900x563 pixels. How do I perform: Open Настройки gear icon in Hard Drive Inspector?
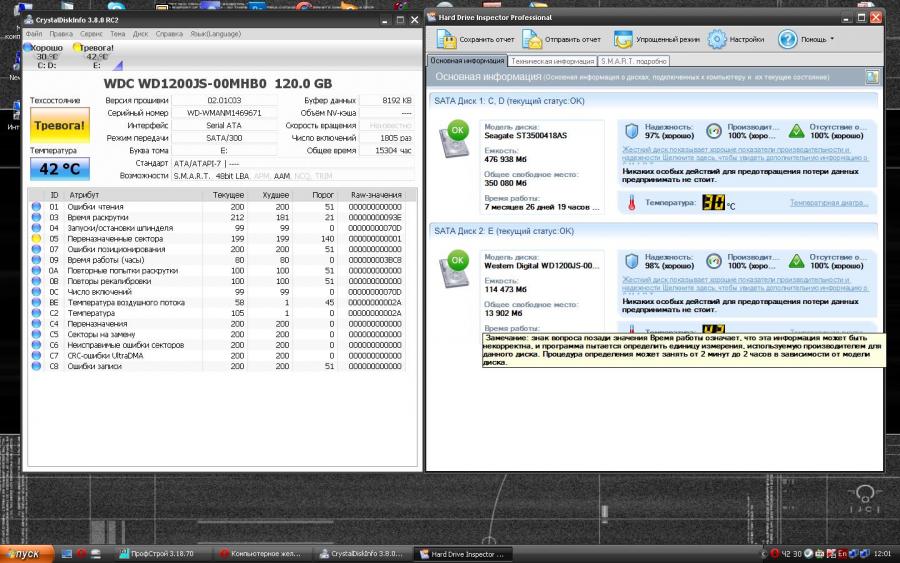[717, 39]
